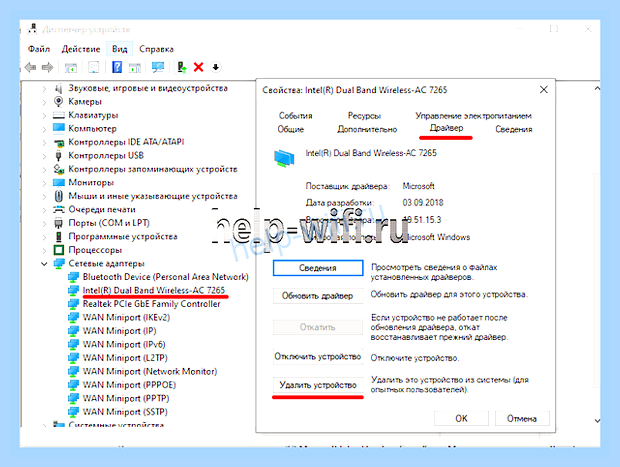Click the Back arrow toolbar icon

coord(30,68)
